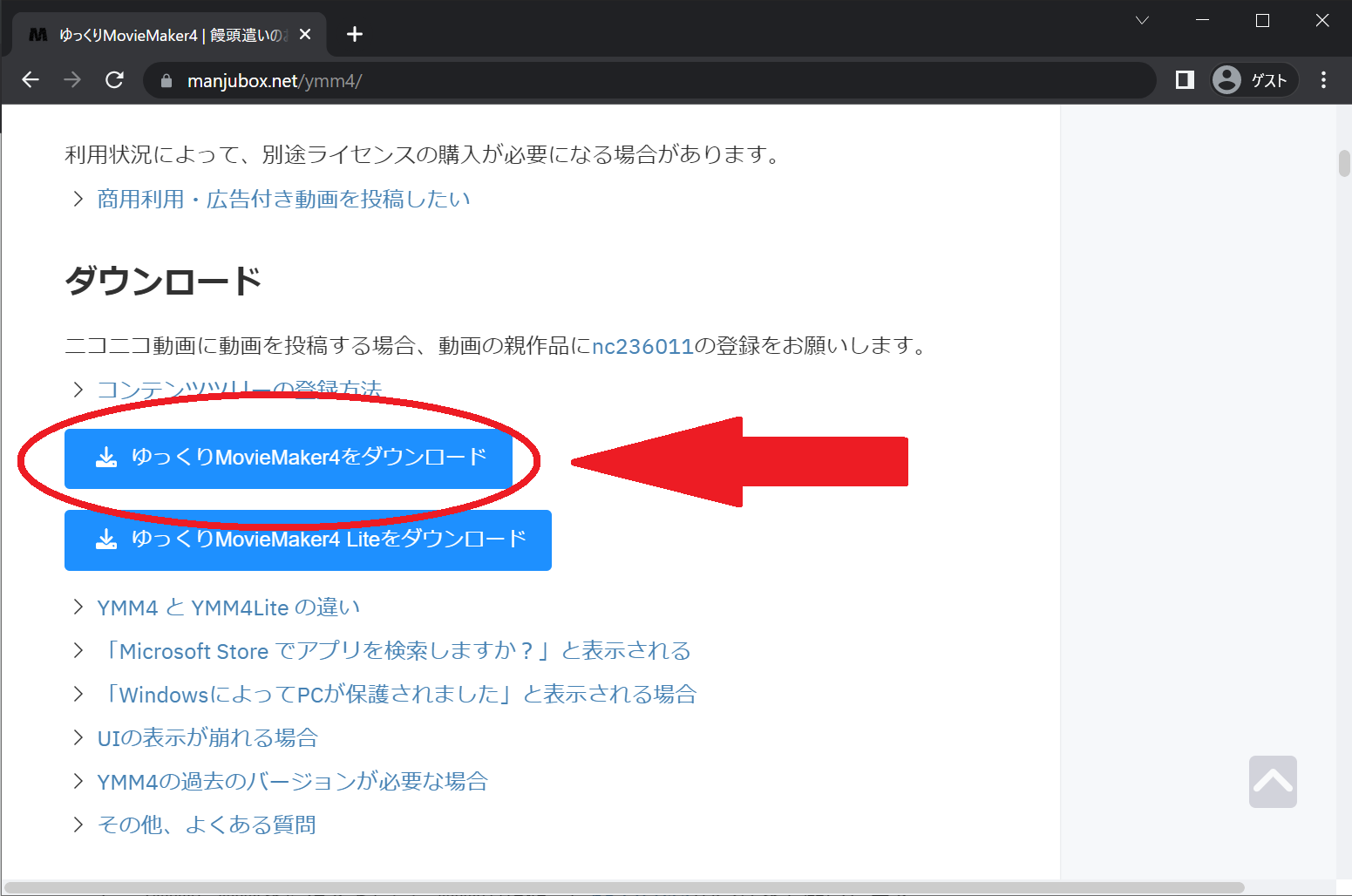Open その他、よくある質問 link
1352x896 pixels.
pos(207,825)
